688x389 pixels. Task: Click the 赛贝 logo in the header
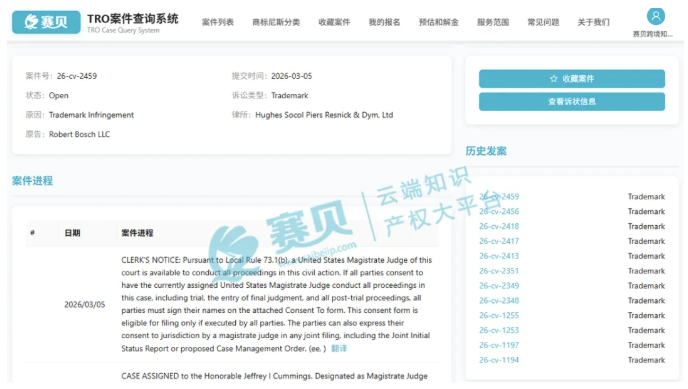(46, 22)
